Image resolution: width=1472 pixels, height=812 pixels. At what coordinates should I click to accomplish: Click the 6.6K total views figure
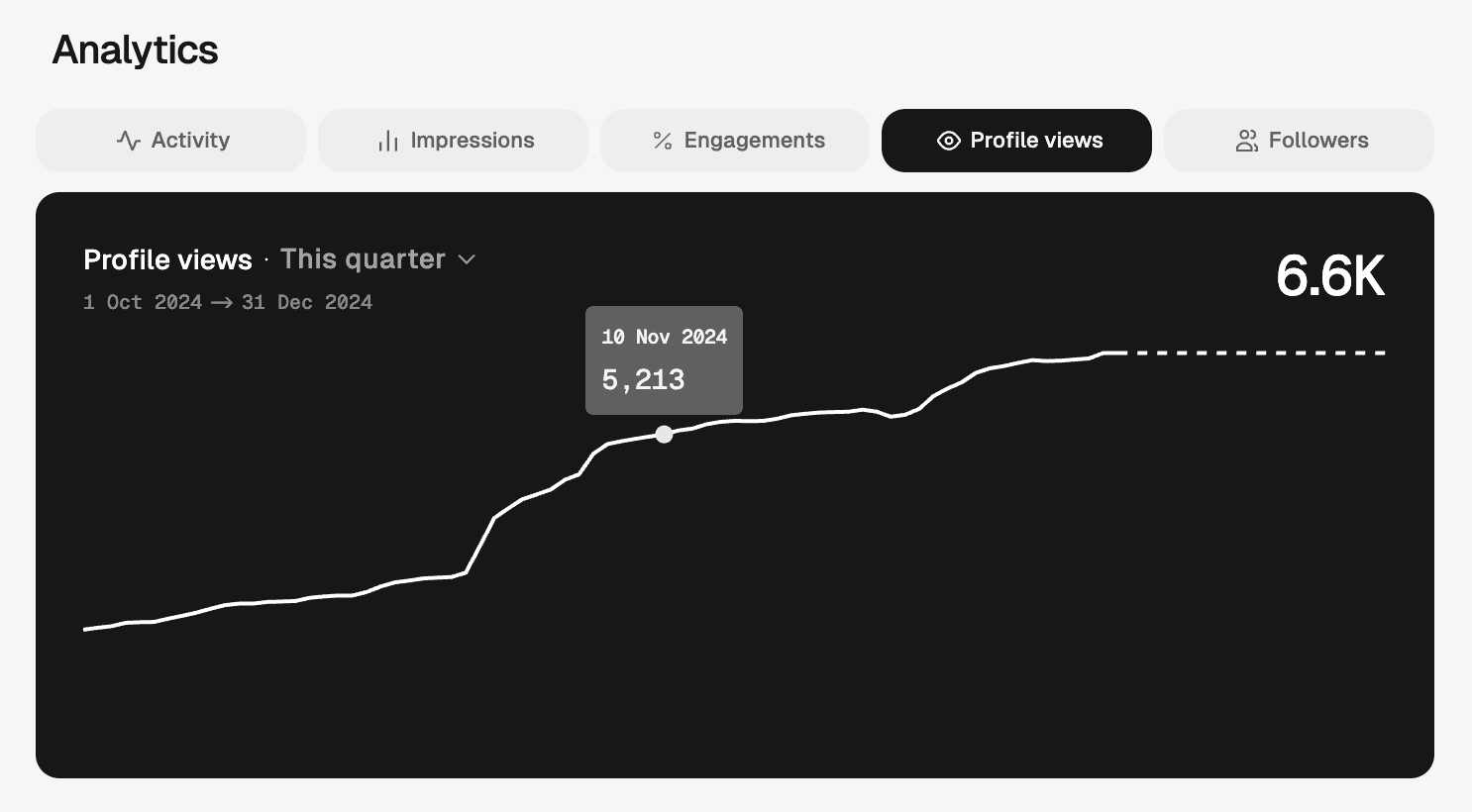1329,275
